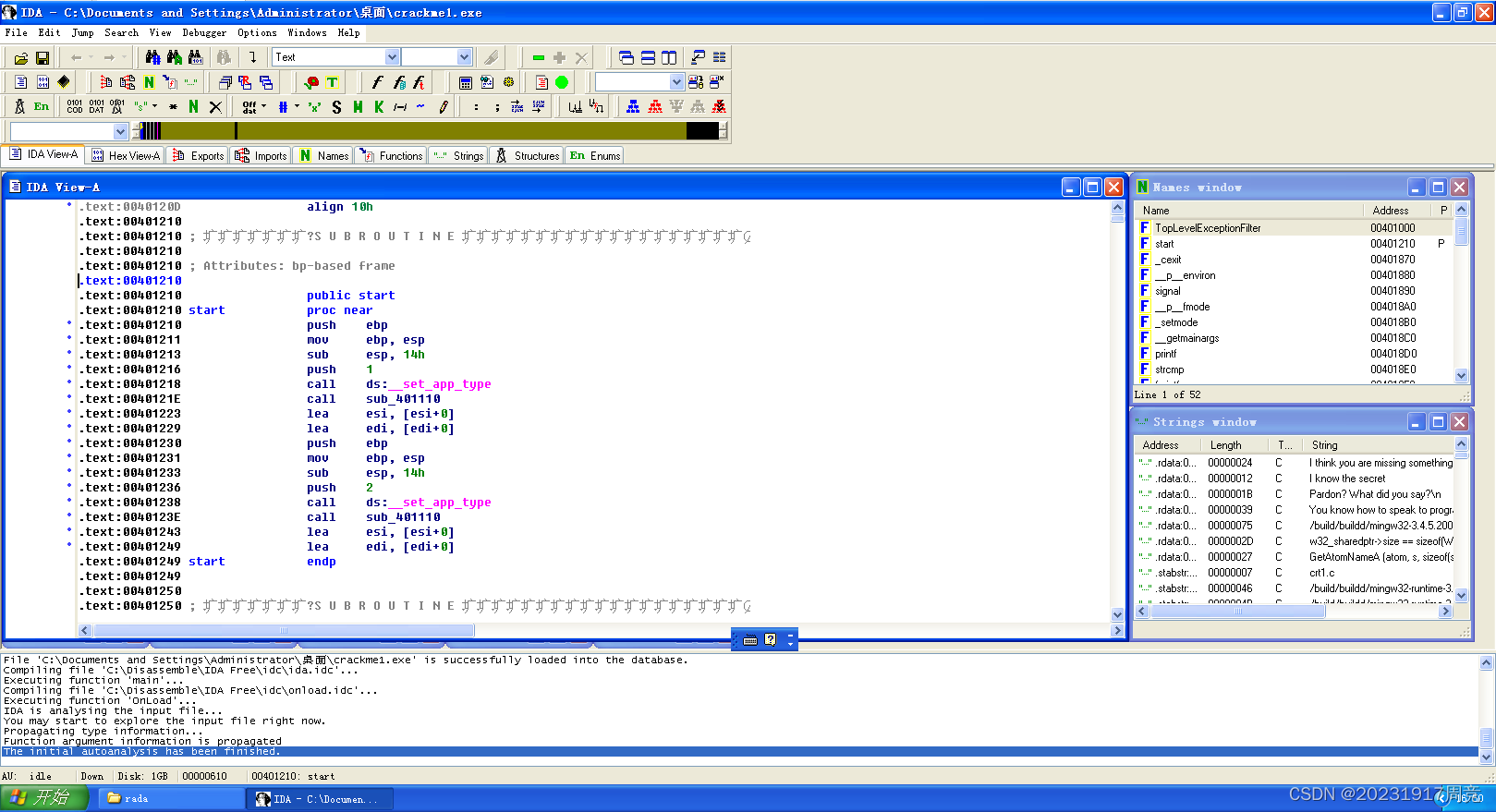Image resolution: width=1496 pixels, height=812 pixels.
Task: Open the Debugger menu
Action: [x=203, y=32]
